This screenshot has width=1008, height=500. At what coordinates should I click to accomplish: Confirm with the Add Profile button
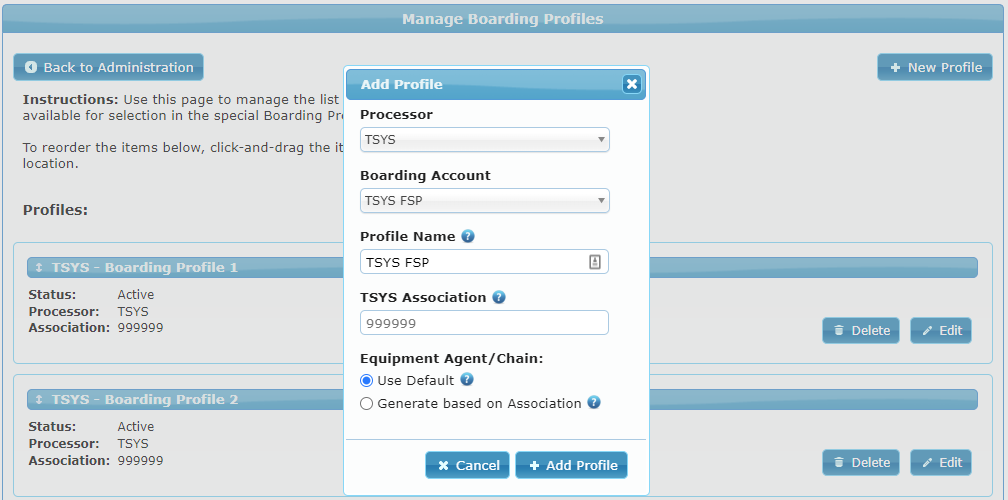[x=572, y=465]
